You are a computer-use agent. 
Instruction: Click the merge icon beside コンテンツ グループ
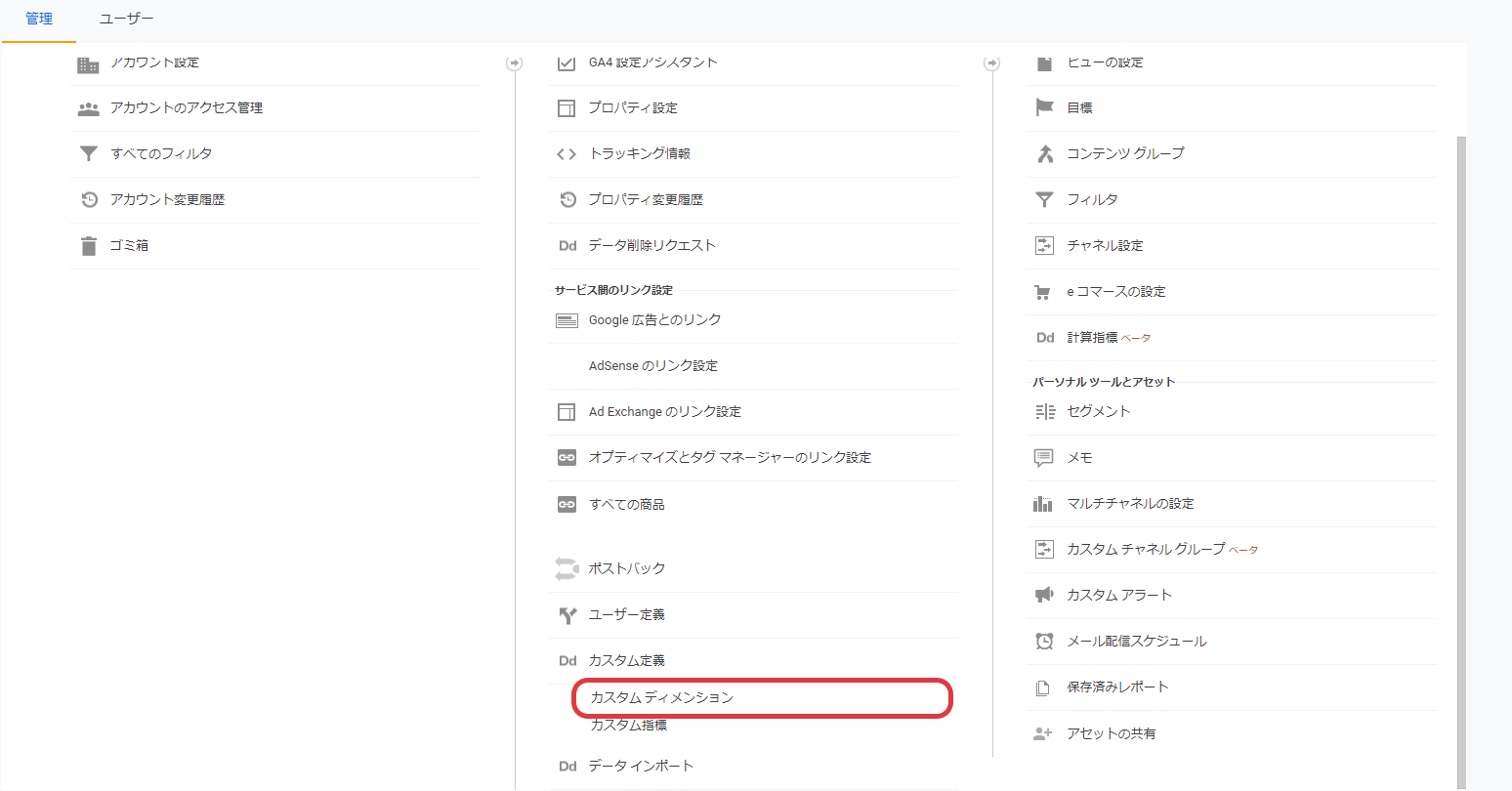[1044, 153]
